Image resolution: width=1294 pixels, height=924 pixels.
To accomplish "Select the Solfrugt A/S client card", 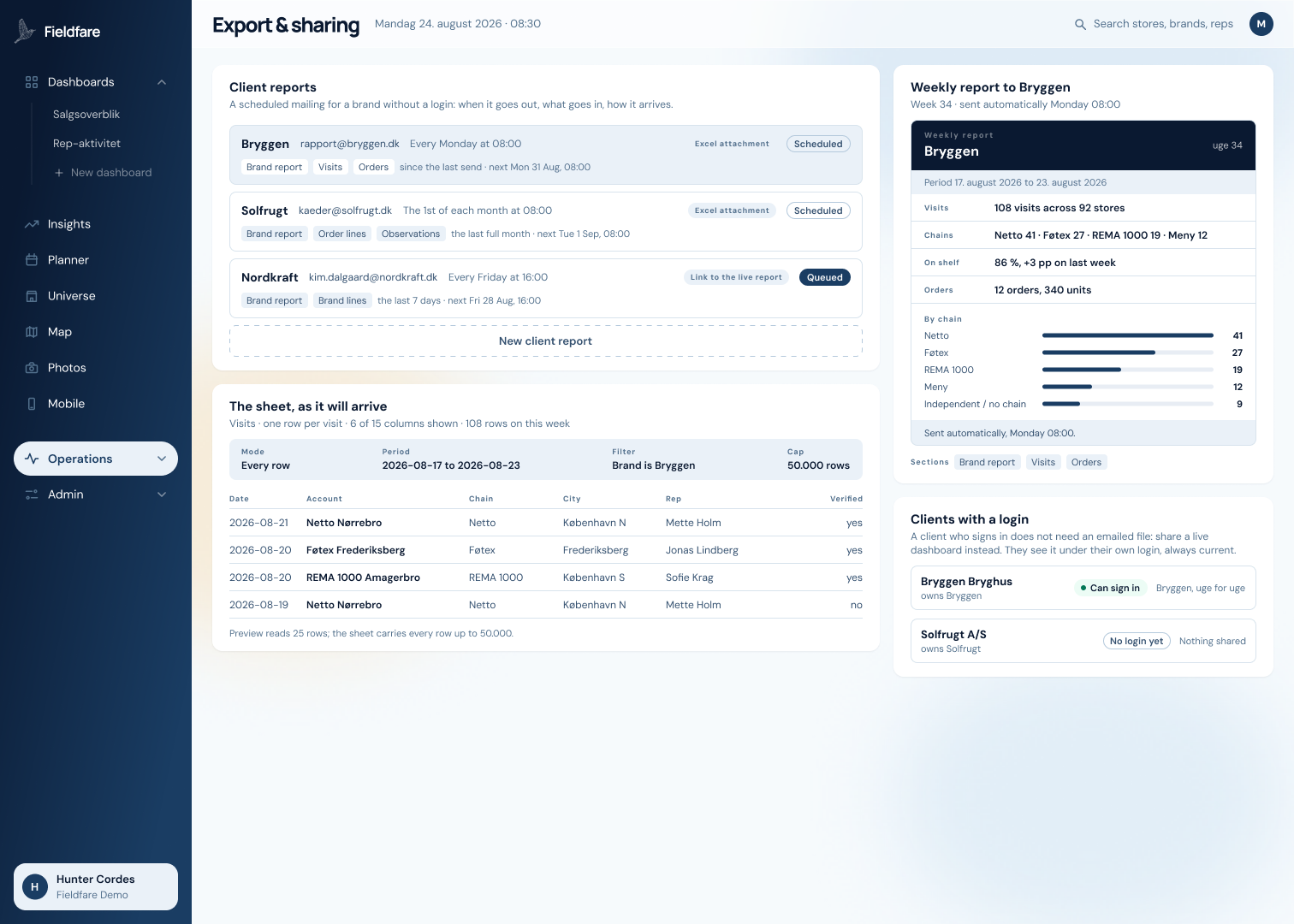I will pyautogui.click(x=1083, y=641).
